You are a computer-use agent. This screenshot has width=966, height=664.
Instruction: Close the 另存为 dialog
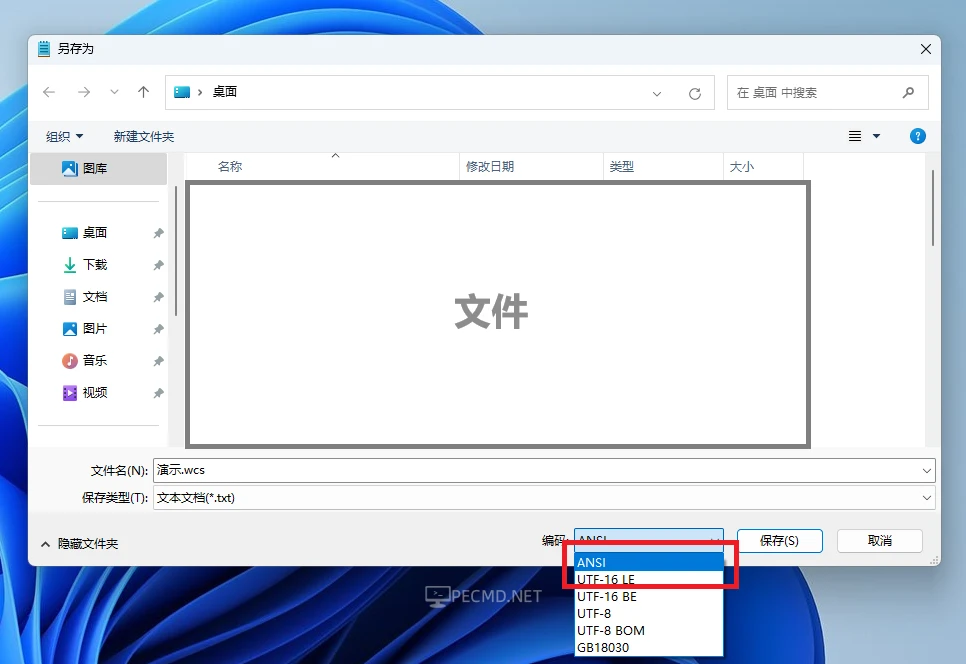pyautogui.click(x=925, y=49)
